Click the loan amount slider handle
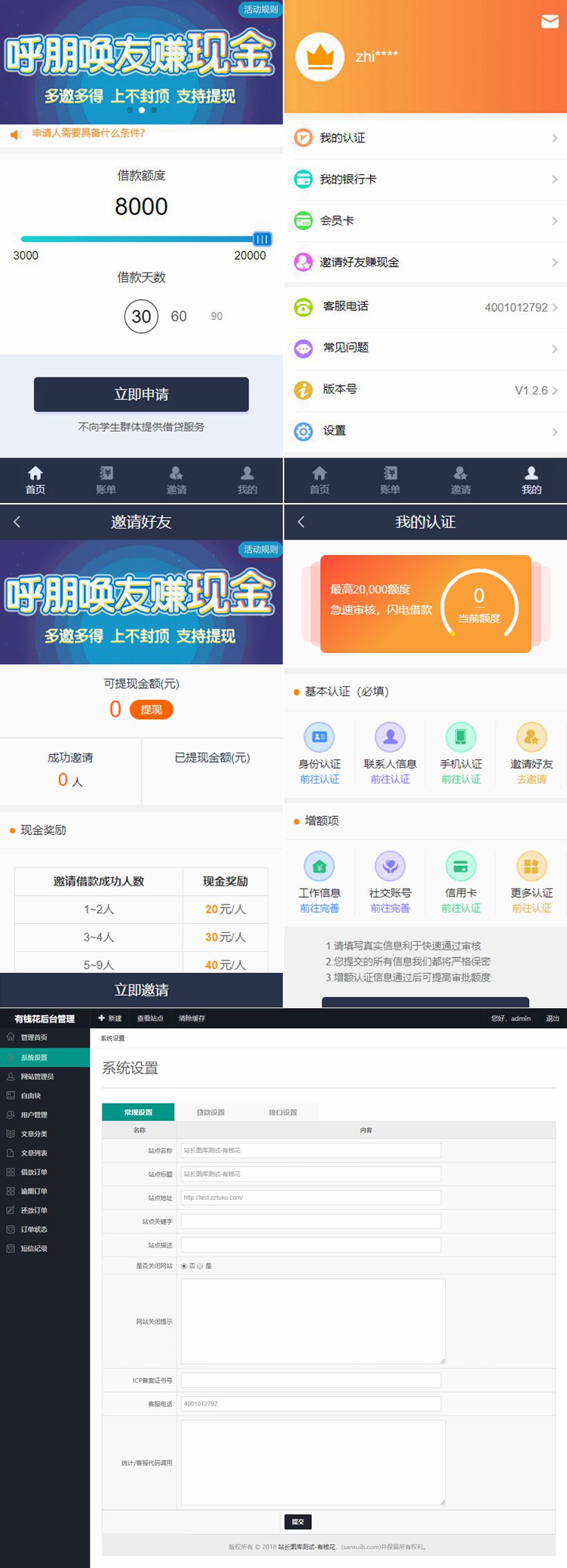The image size is (567, 1568). point(261,239)
